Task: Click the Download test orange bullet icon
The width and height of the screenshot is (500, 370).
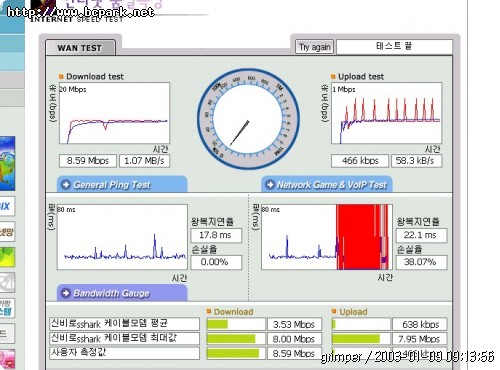Action: tap(61, 77)
